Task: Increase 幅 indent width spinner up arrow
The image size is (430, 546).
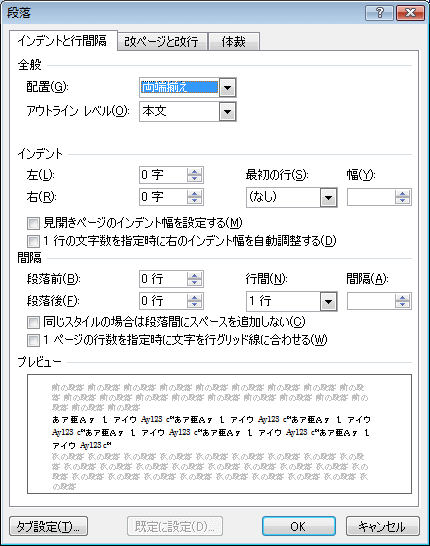Action: [402, 194]
